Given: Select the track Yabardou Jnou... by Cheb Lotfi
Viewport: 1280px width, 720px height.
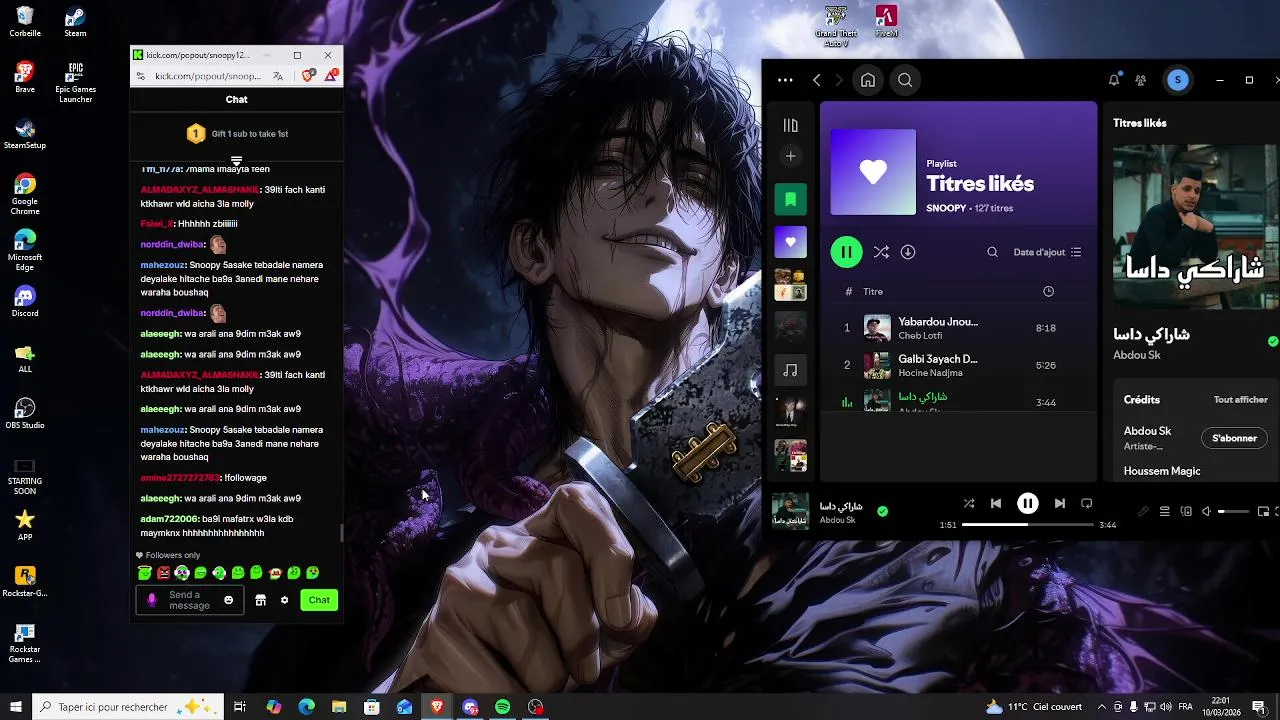Looking at the screenshot, I should pos(958,328).
